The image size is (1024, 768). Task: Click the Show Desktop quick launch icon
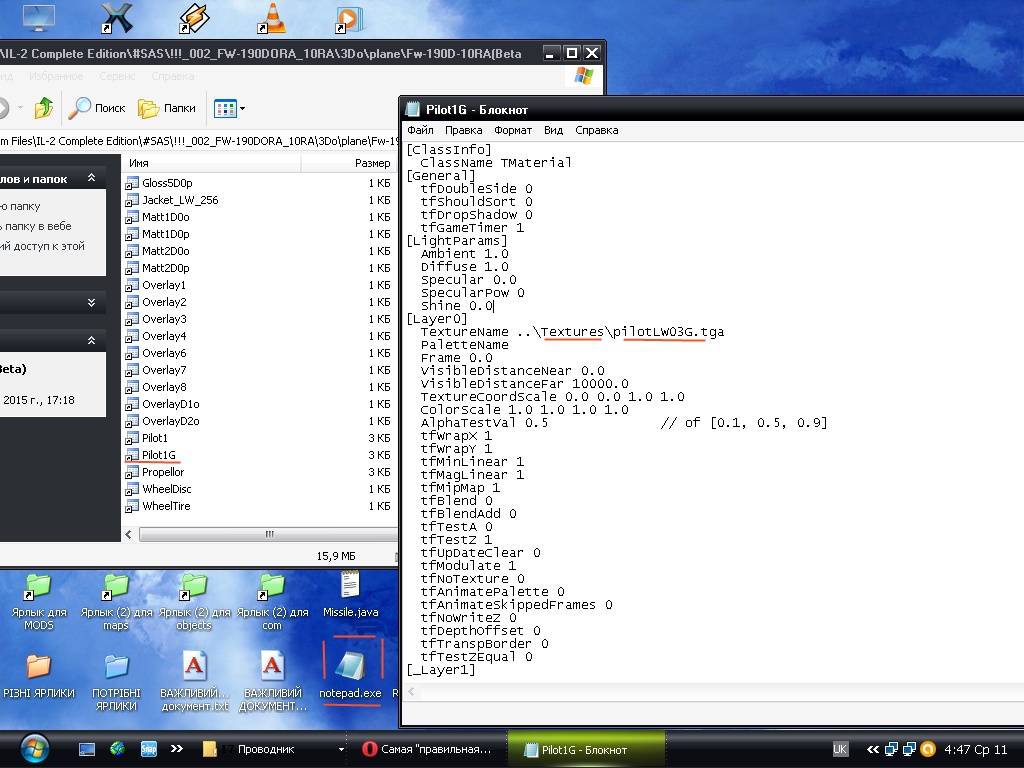pyautogui.click(x=87, y=749)
